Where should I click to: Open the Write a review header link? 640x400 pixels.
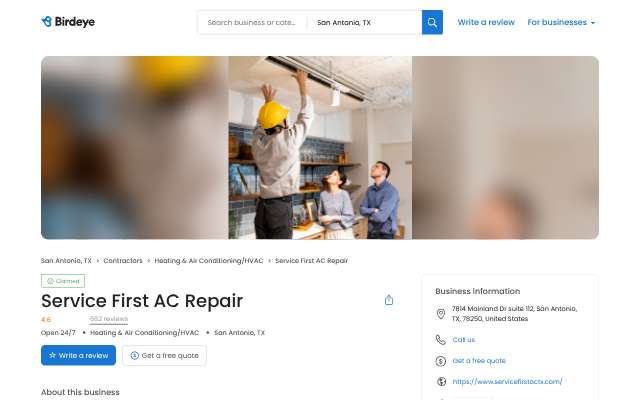click(x=486, y=22)
